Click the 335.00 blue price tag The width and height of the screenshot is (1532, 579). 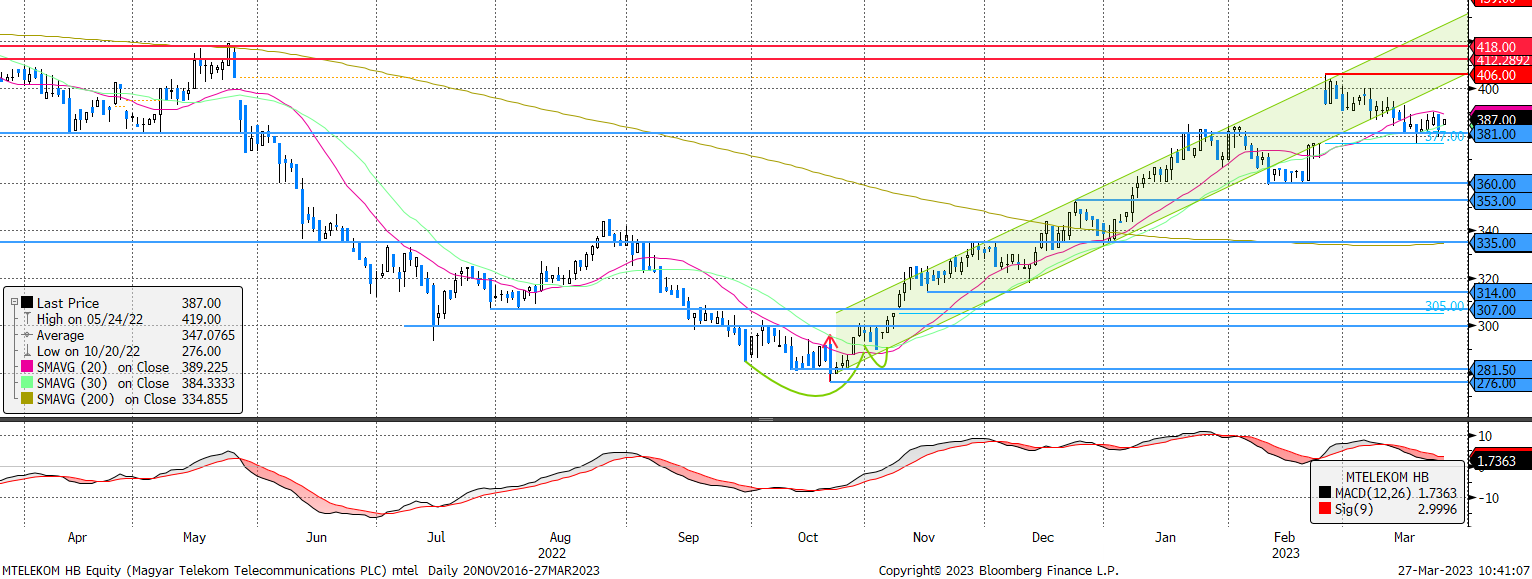[x=1503, y=242]
